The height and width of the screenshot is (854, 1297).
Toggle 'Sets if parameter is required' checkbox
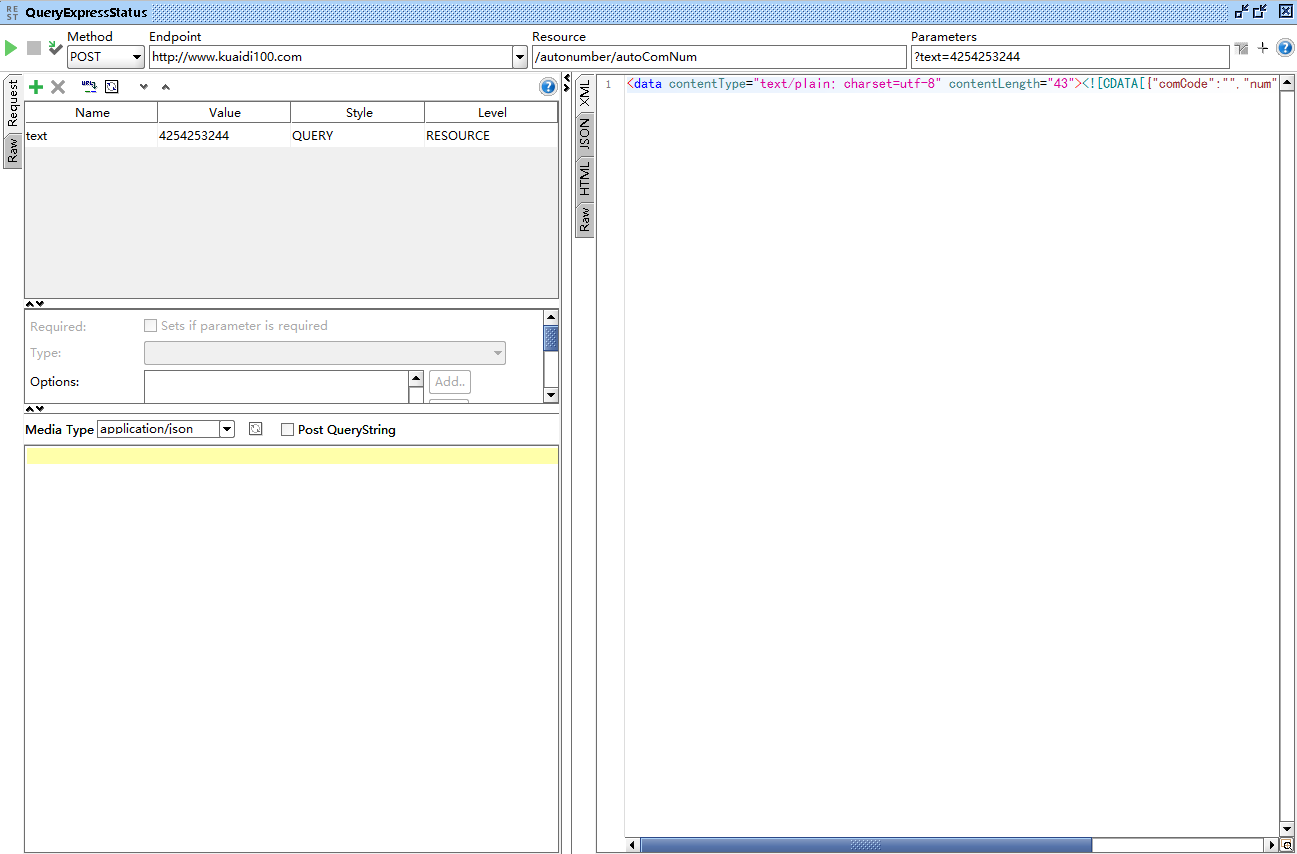(x=150, y=326)
